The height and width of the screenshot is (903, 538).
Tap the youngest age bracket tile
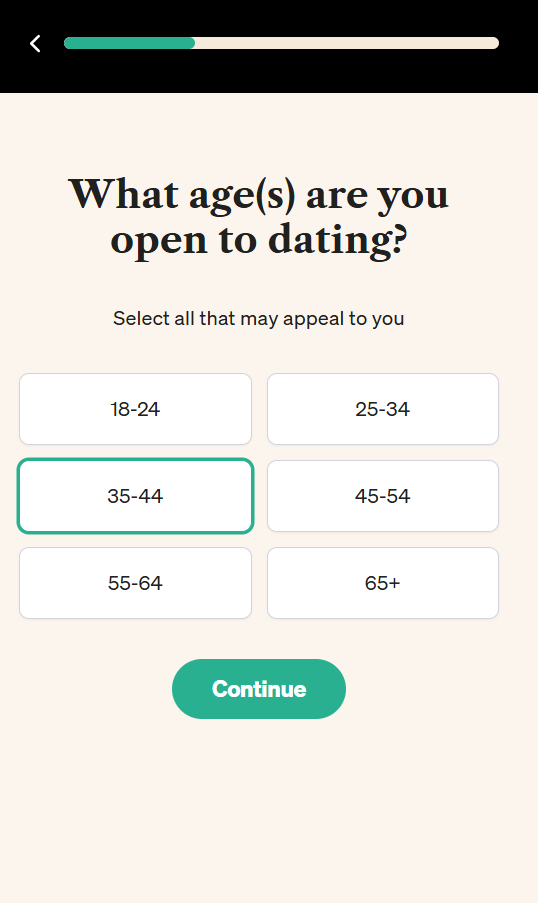click(x=135, y=409)
